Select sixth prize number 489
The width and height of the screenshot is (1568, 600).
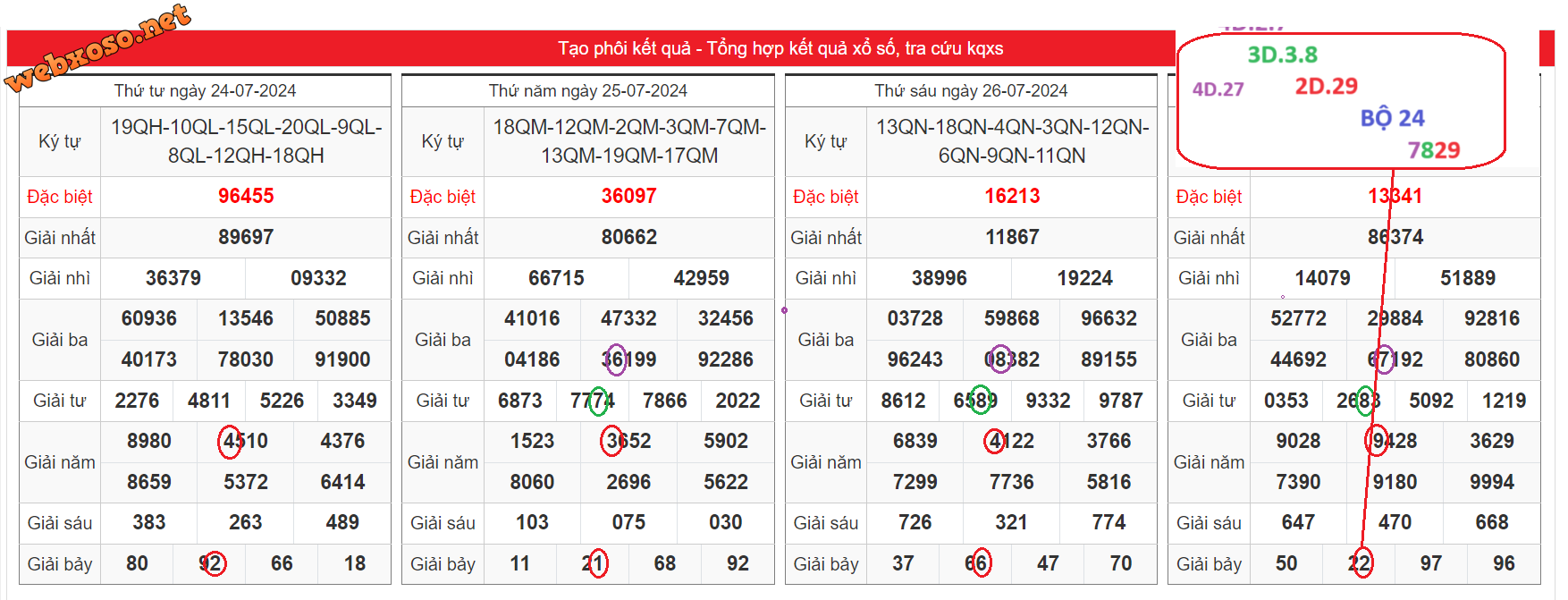(342, 522)
